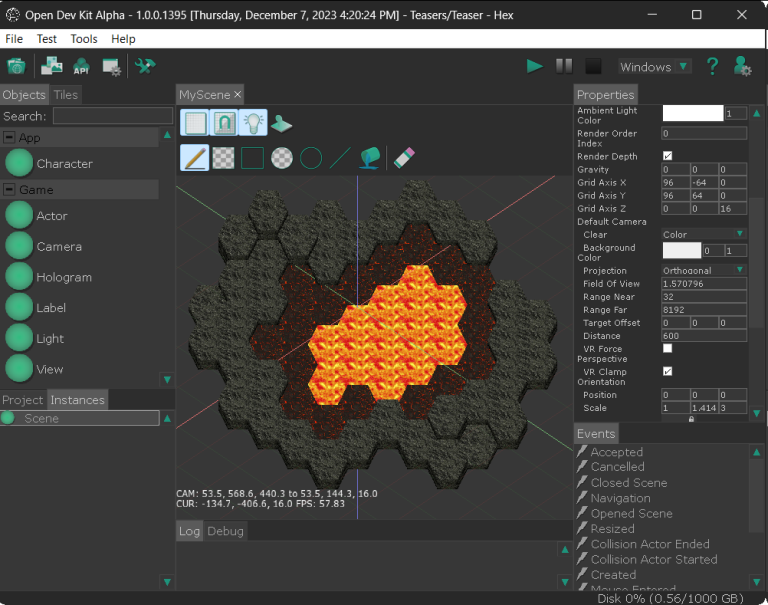Open the API documentation icon
The image size is (768, 605).
[82, 66]
